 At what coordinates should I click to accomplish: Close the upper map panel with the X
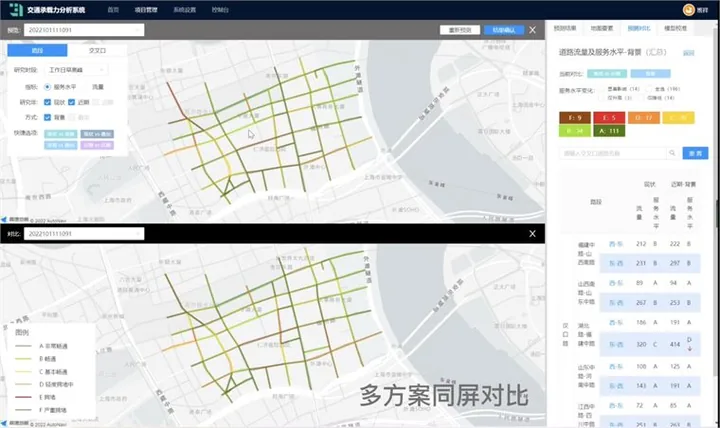pyautogui.click(x=532, y=30)
